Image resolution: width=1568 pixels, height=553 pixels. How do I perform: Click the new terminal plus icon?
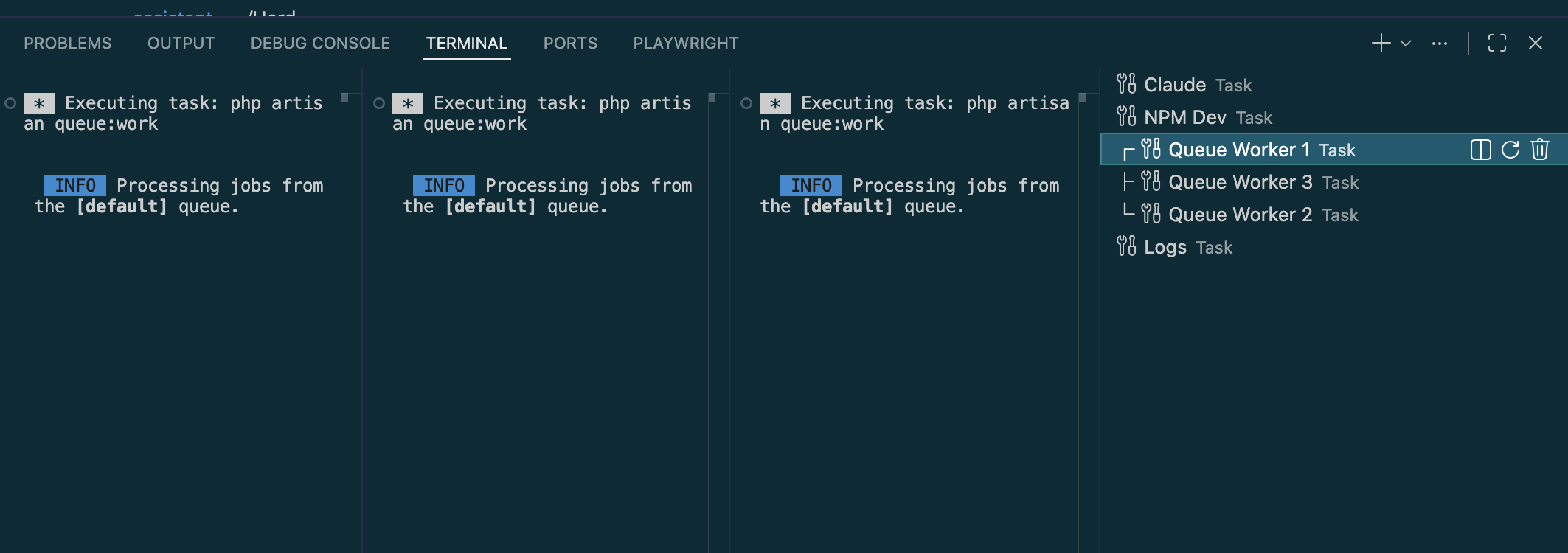click(x=1381, y=44)
